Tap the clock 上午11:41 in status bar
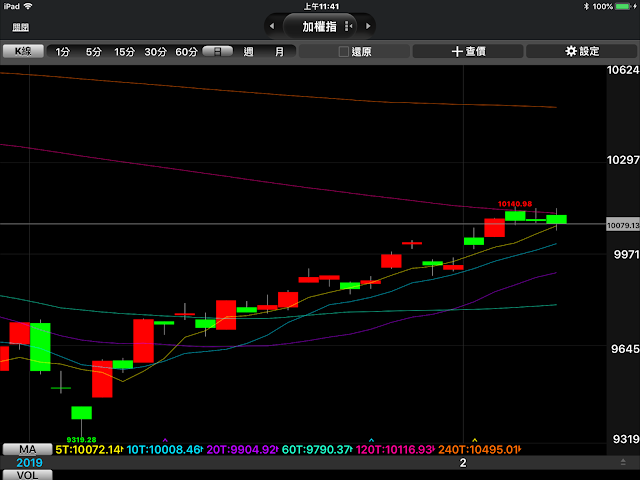Image resolution: width=640 pixels, height=480 pixels. (x=321, y=7)
